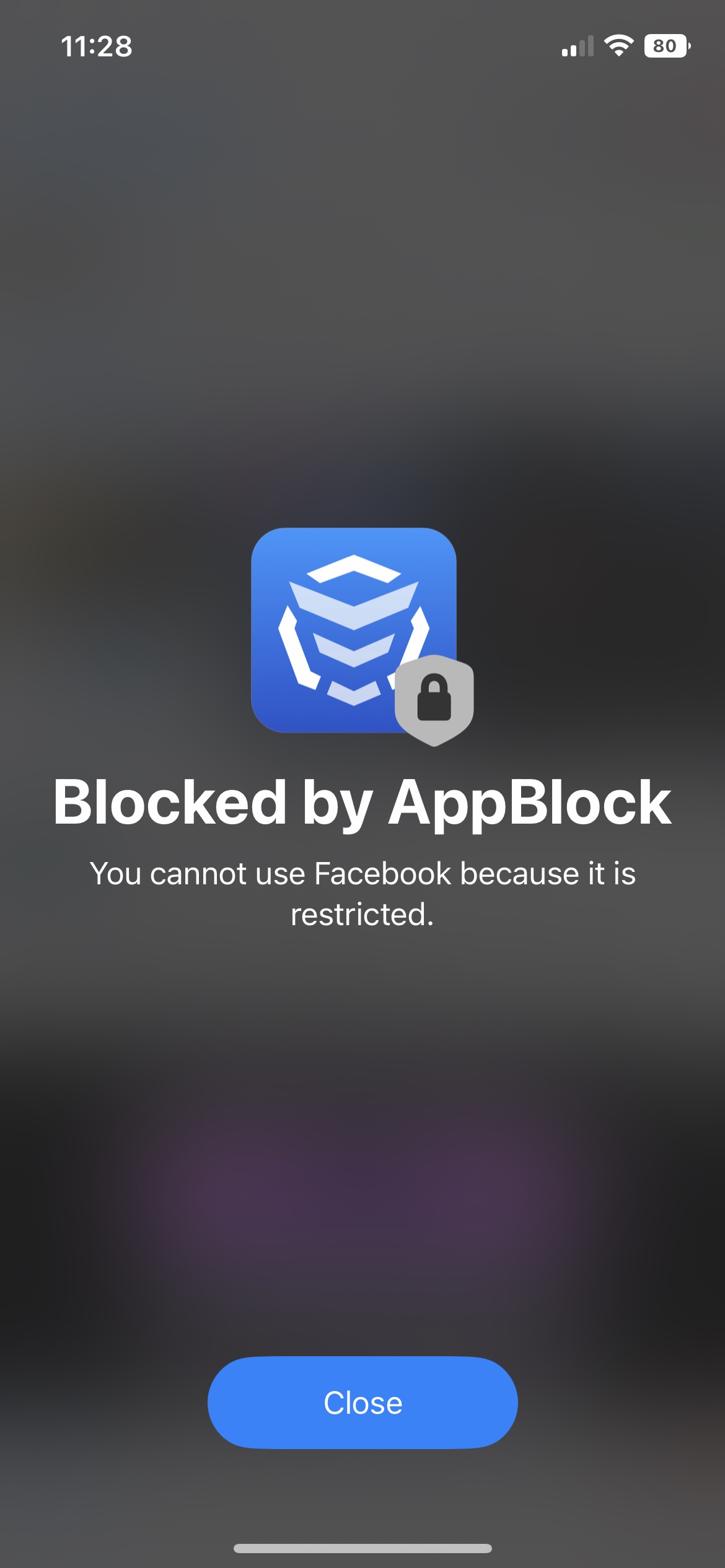This screenshot has height=1568, width=725.
Task: Tap the cellular signal bars icon
Action: coord(578,46)
